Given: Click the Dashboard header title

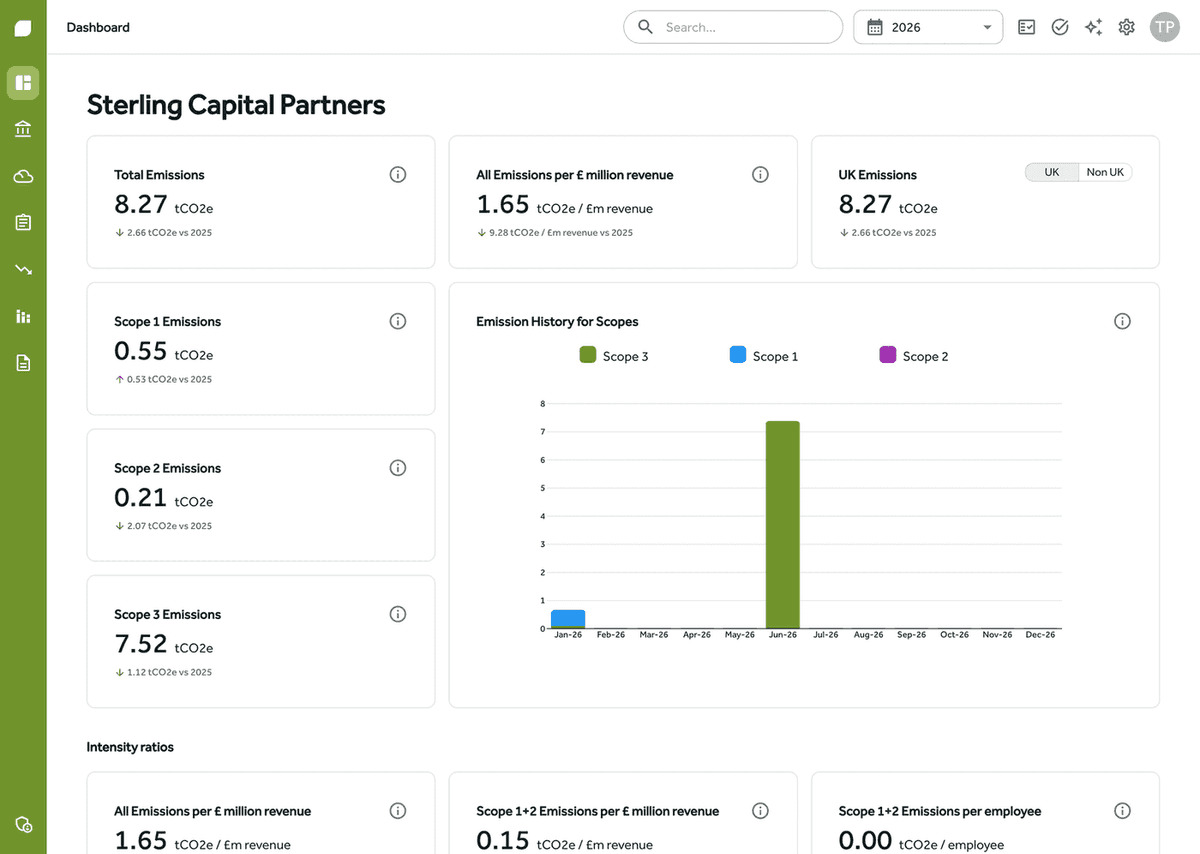Looking at the screenshot, I should coord(98,27).
